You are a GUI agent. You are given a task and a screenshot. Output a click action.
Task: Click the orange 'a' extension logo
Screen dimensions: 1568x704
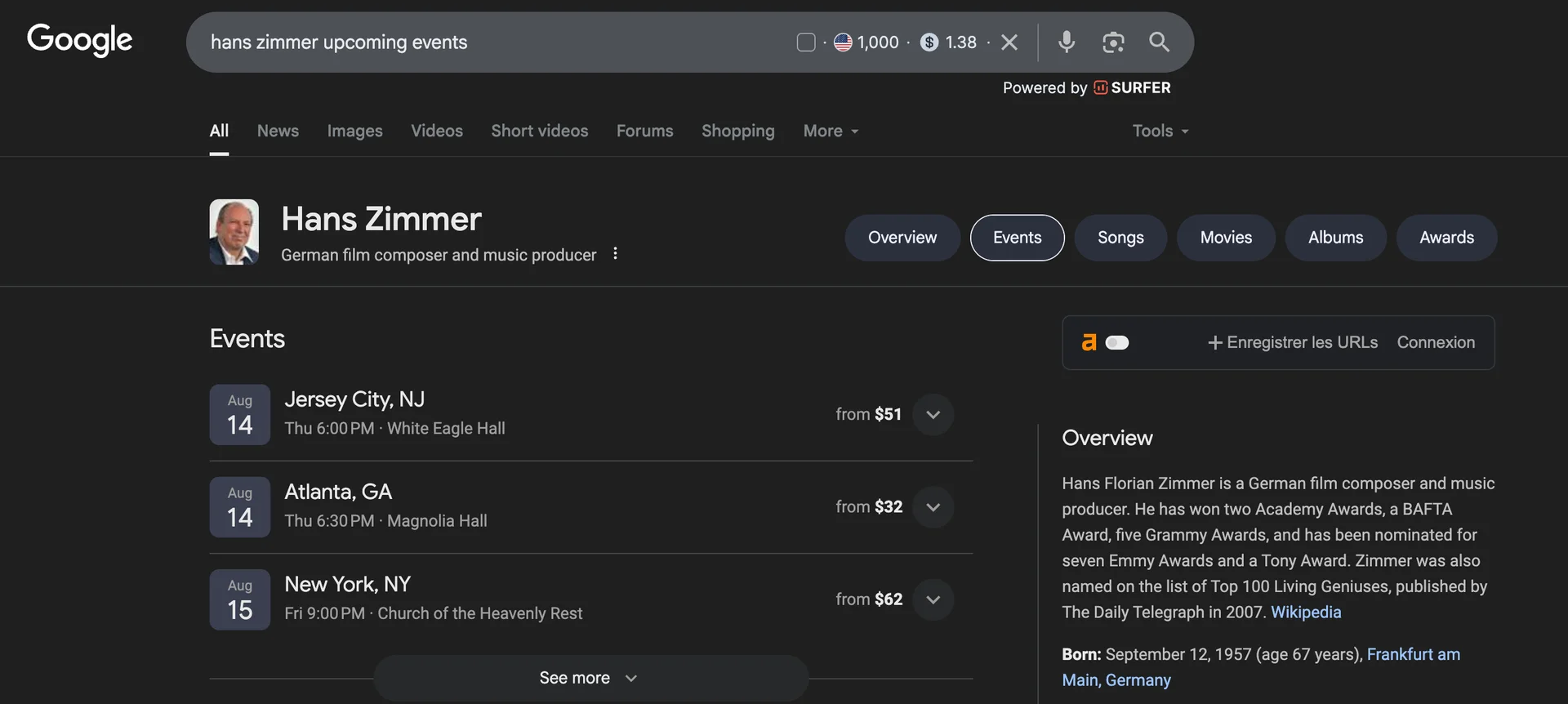[1089, 342]
